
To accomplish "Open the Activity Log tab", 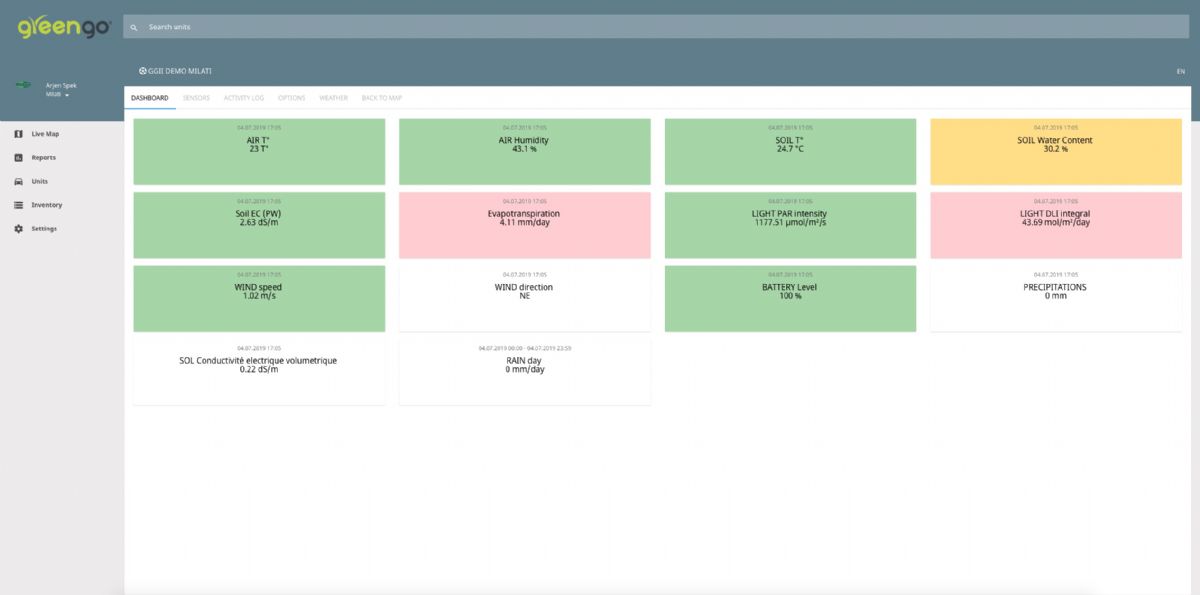I will point(243,98).
